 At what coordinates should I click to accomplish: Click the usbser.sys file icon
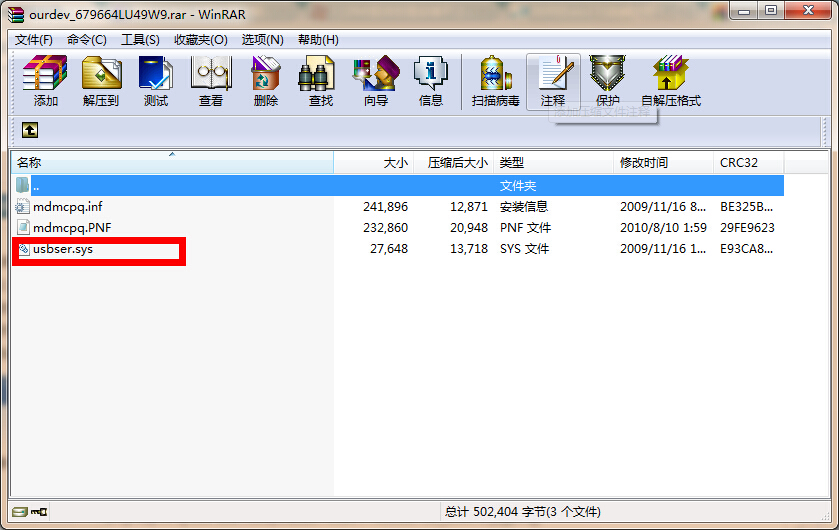point(24,249)
